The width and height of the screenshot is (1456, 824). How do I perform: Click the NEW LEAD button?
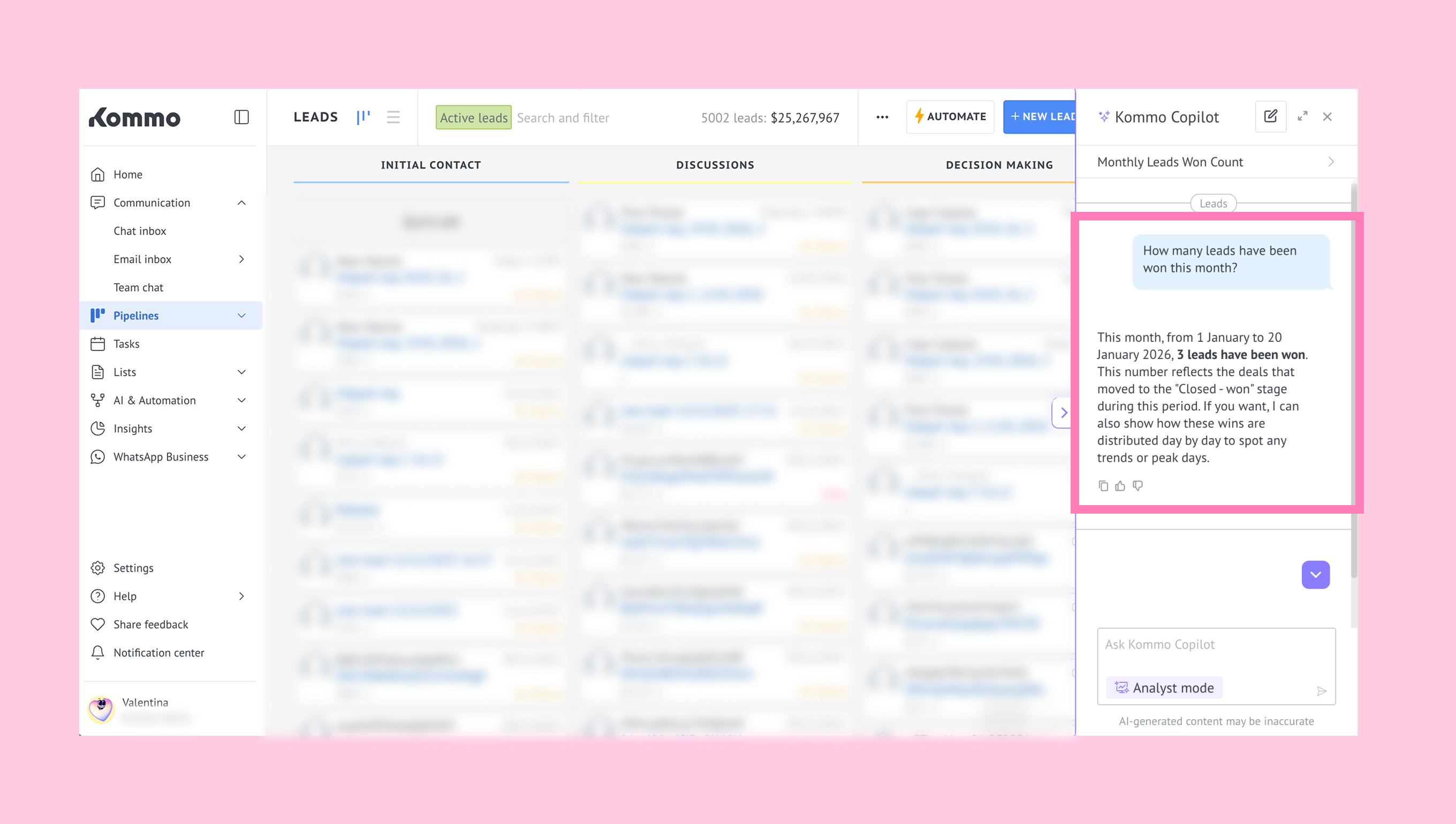(x=1040, y=117)
